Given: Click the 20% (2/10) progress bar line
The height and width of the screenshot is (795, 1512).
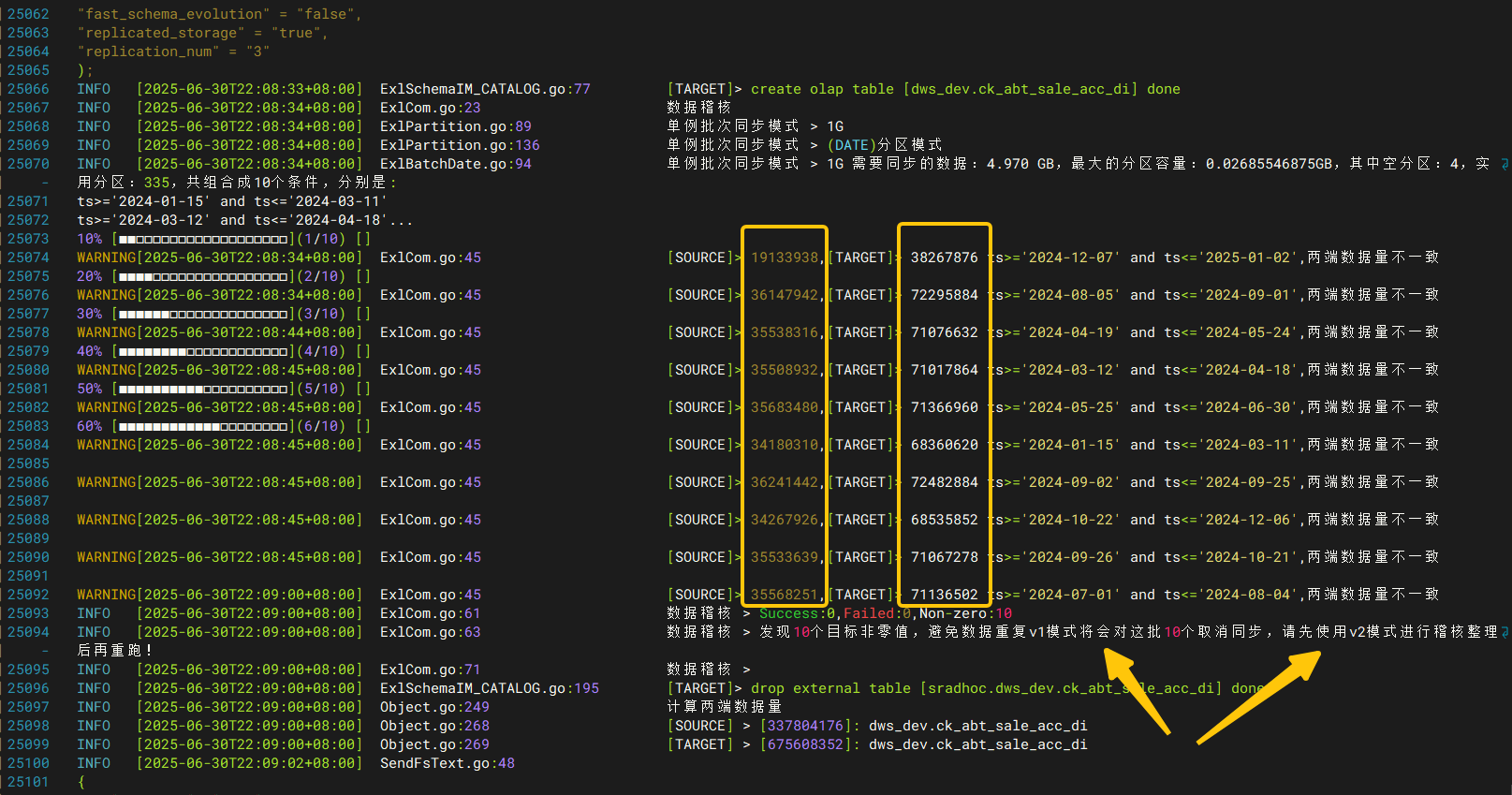Looking at the screenshot, I should [224, 276].
